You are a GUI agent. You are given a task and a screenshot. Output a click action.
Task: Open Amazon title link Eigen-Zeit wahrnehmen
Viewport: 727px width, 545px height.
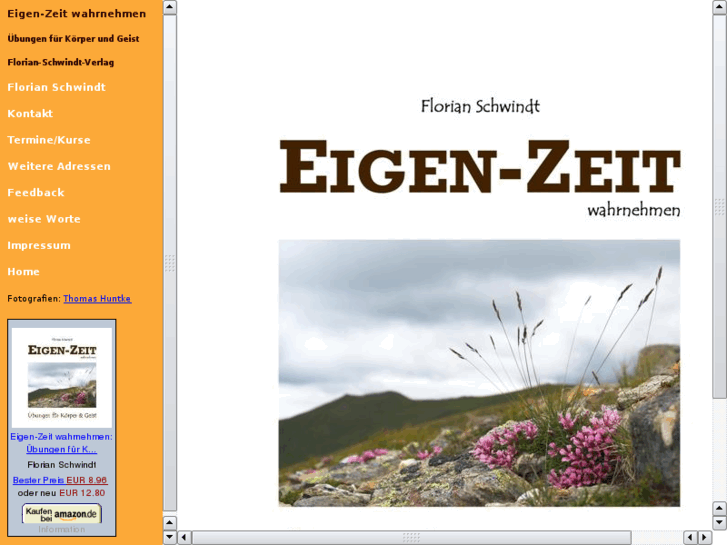point(61,443)
